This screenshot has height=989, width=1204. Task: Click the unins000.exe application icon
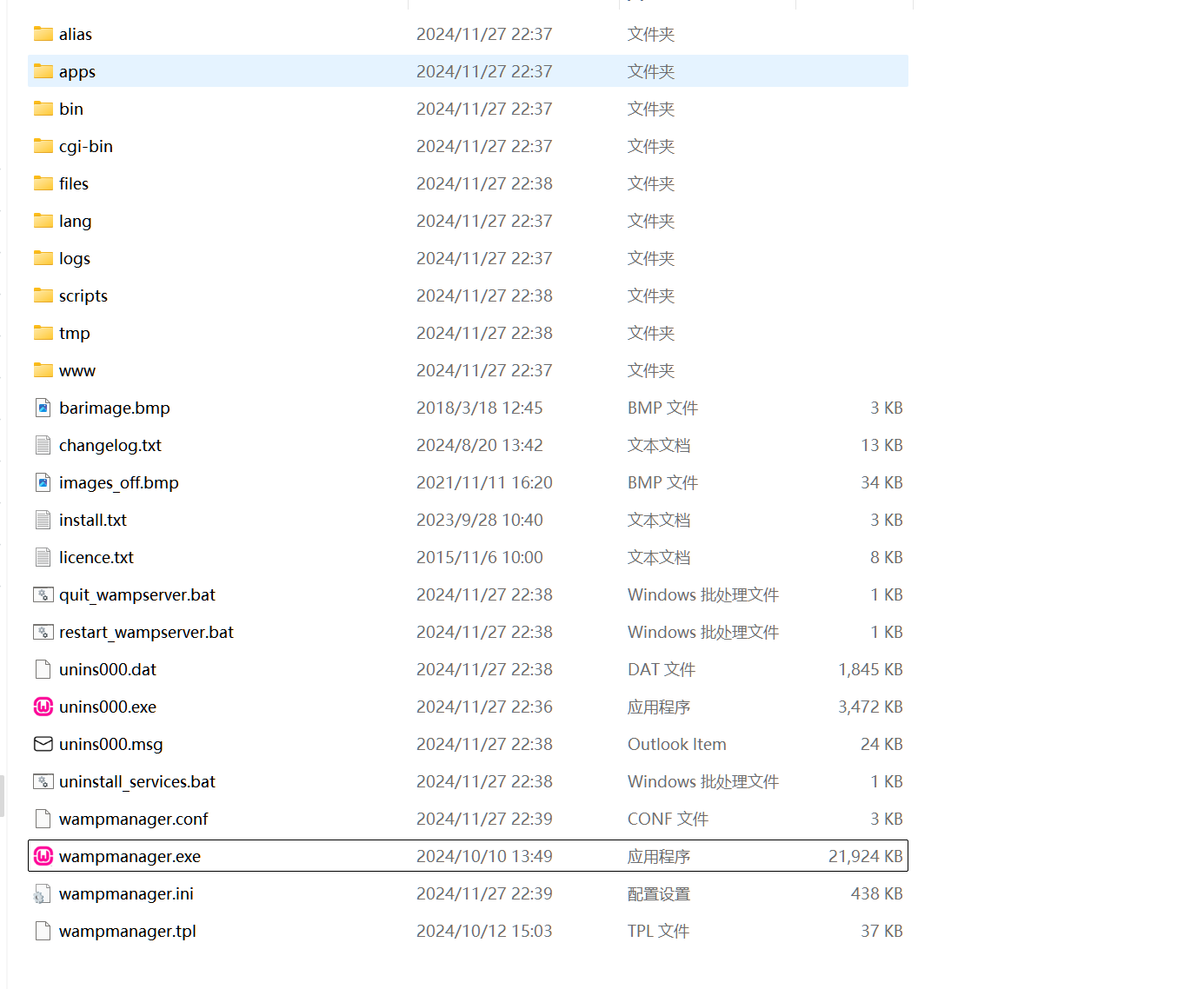[x=43, y=707]
